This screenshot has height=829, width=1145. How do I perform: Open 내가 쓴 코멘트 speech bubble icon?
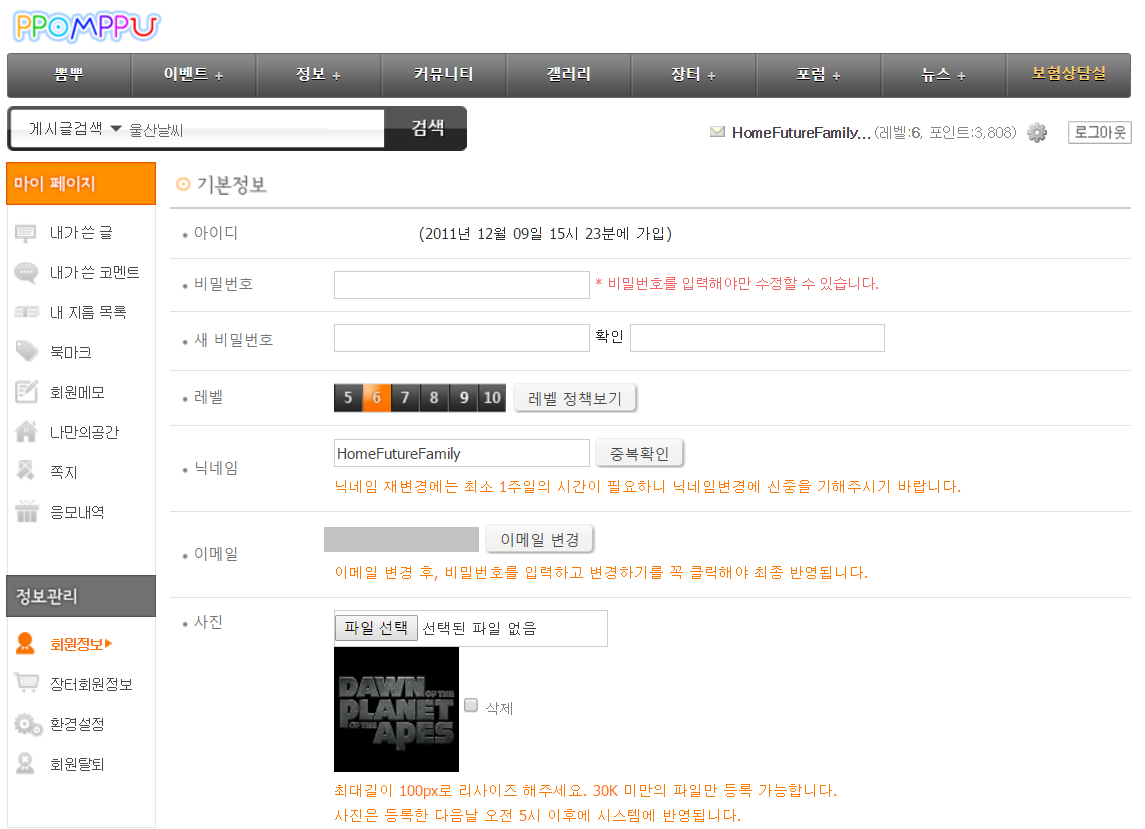click(x=27, y=273)
